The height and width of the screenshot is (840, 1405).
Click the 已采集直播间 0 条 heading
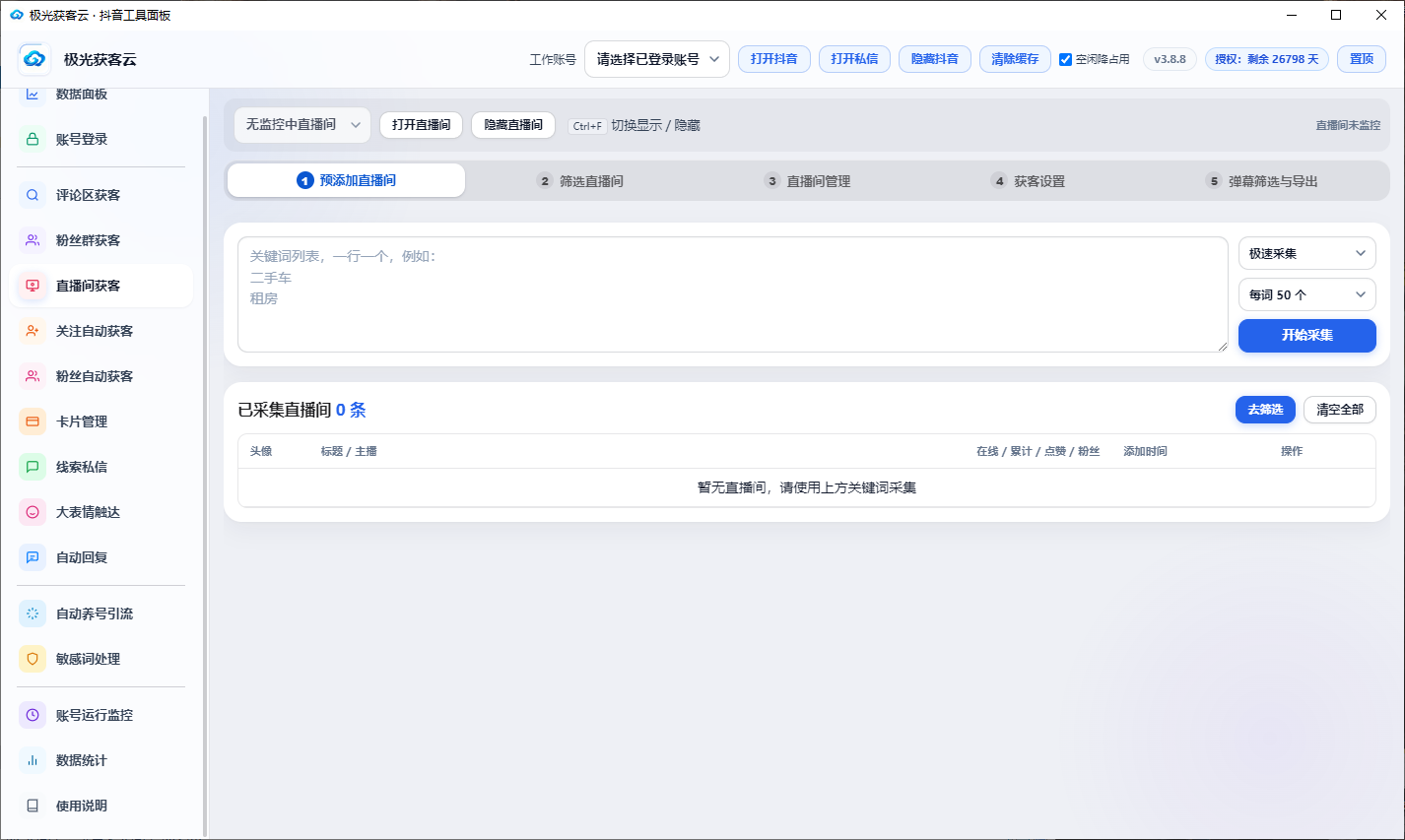(x=301, y=410)
